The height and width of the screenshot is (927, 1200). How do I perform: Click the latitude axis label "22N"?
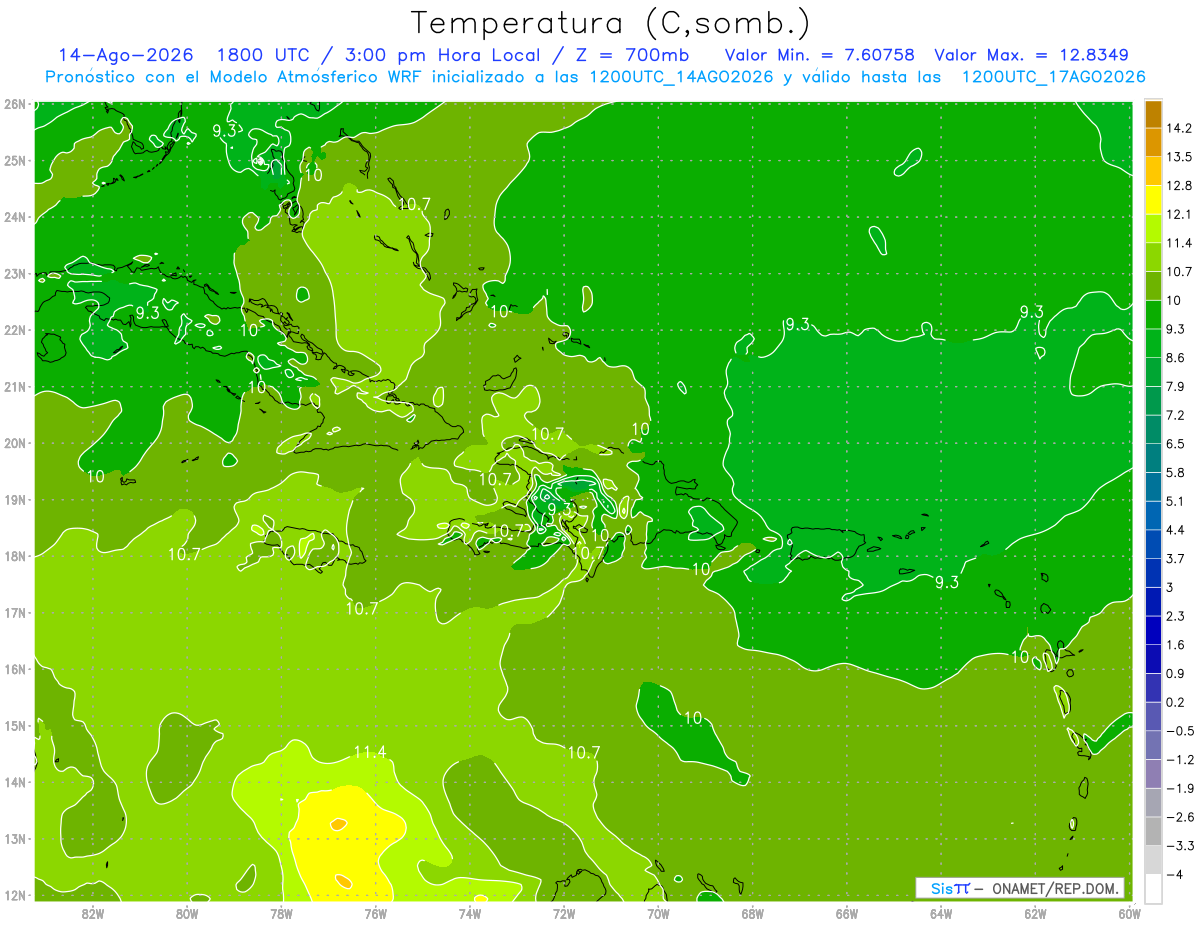pos(15,329)
